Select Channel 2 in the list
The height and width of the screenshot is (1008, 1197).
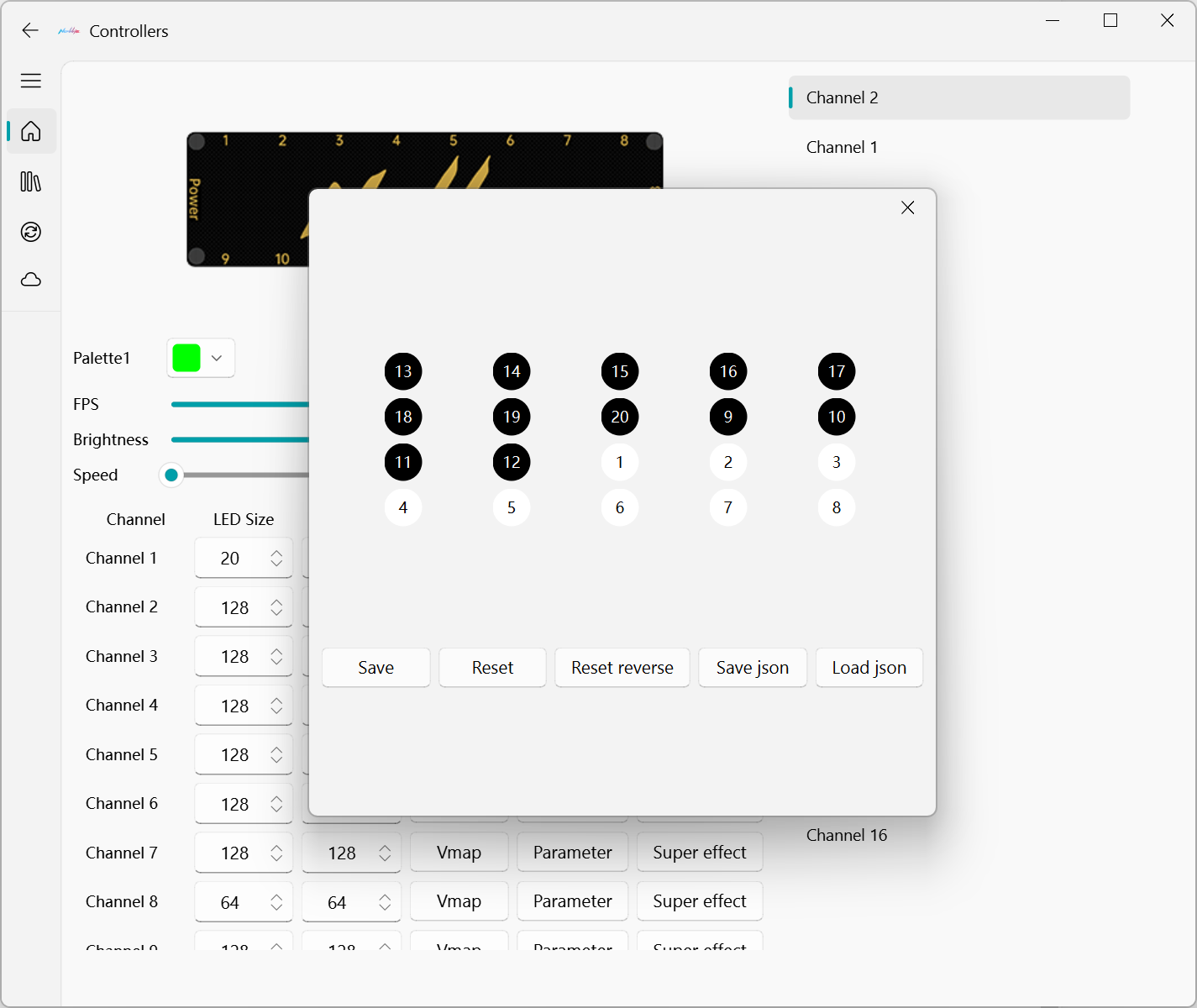click(958, 97)
